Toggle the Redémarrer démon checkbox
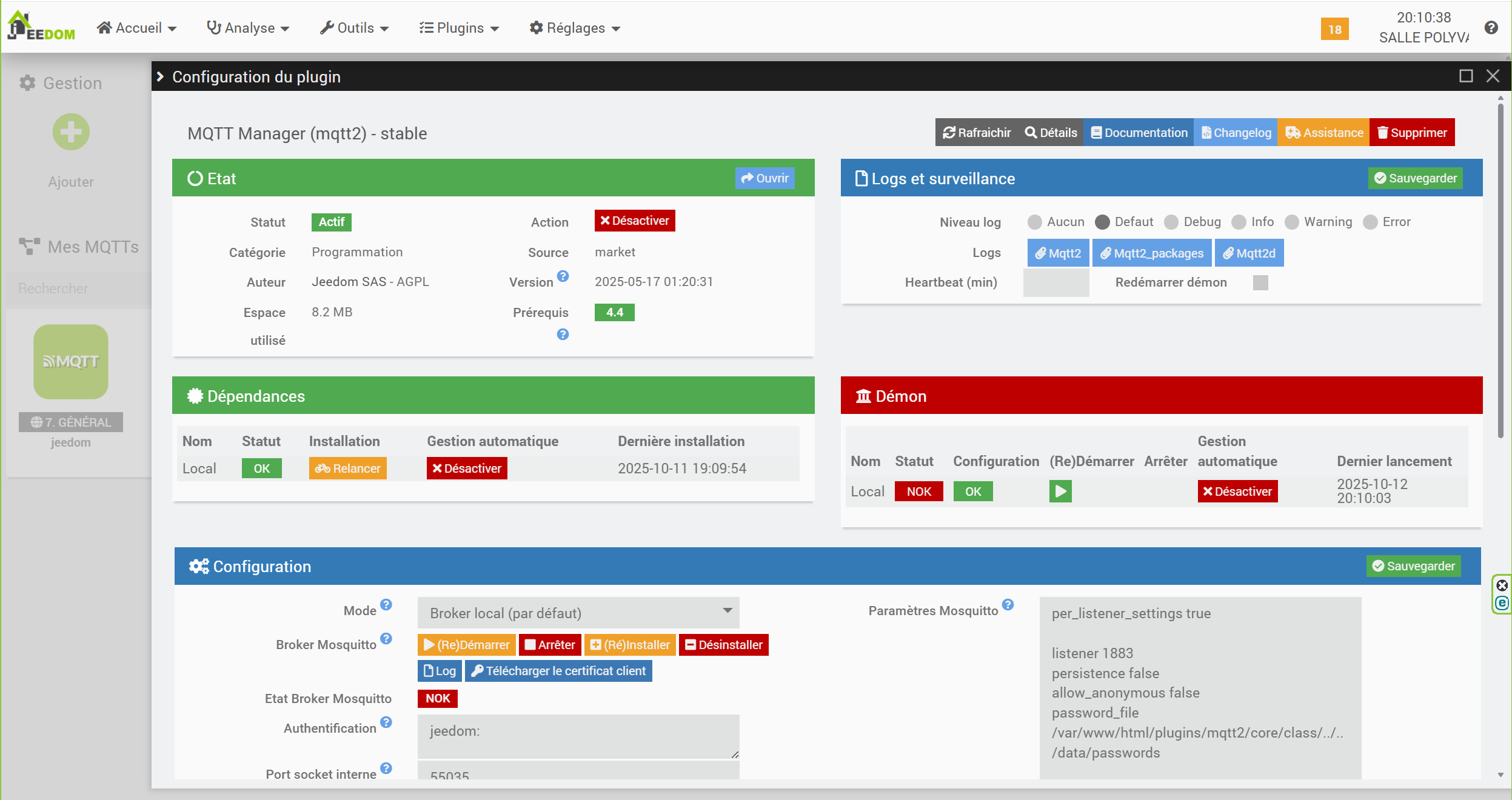1512x800 pixels. point(1260,282)
